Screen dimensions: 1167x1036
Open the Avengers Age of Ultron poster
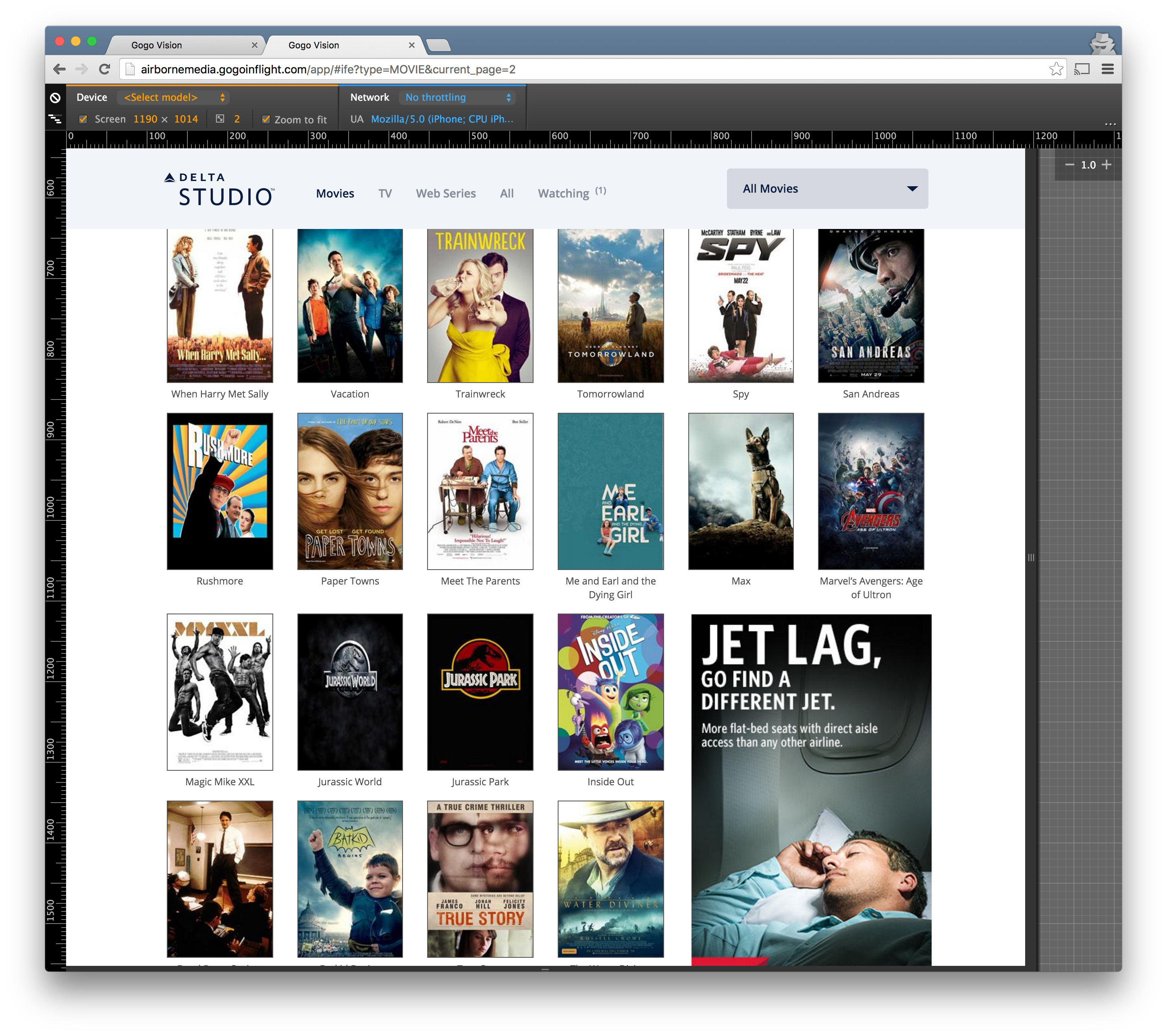pyautogui.click(x=871, y=491)
